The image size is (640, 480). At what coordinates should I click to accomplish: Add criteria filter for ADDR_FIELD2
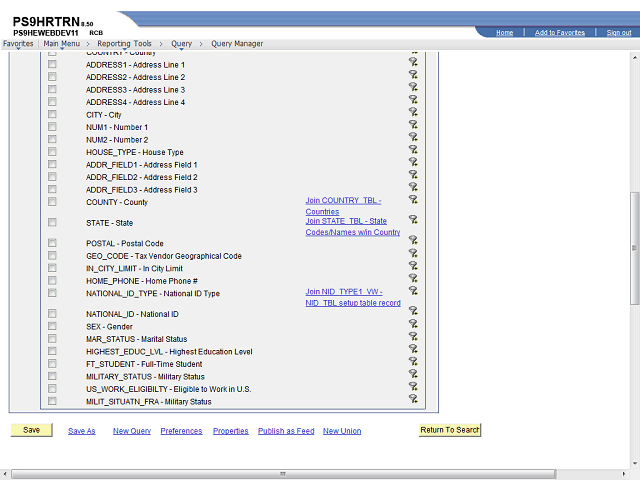pos(413,174)
